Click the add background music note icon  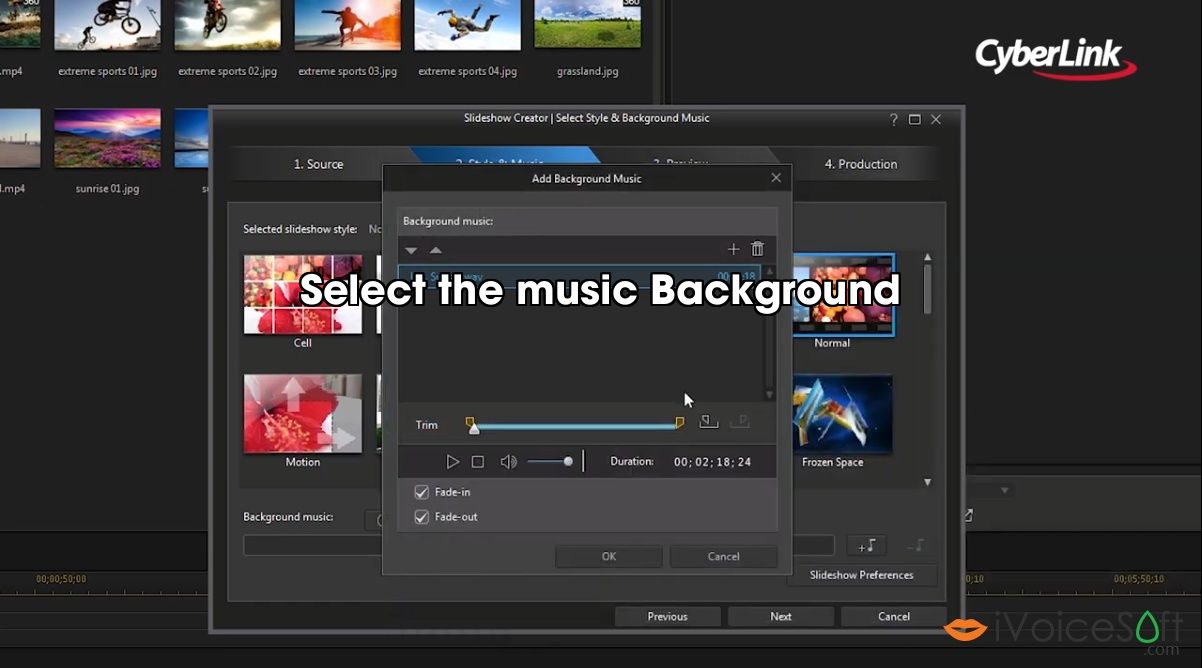pyautogui.click(x=866, y=545)
